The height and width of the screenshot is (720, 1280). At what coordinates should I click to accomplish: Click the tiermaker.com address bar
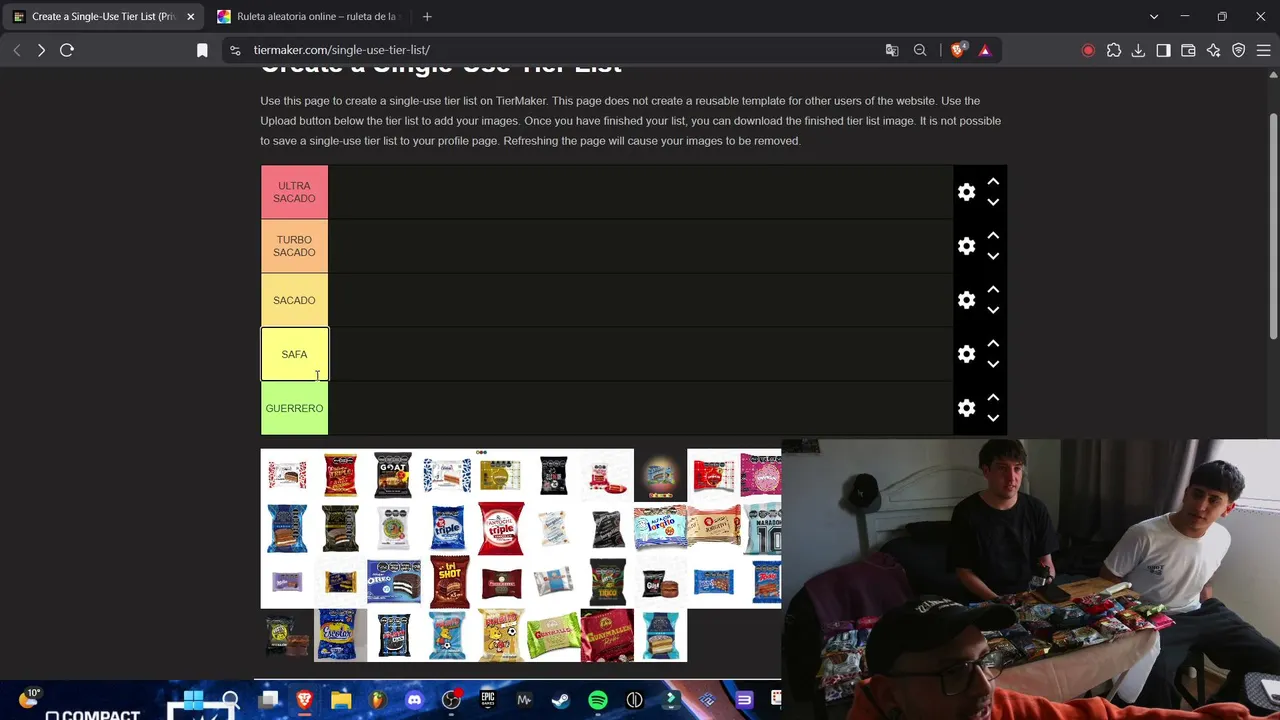tap(560, 50)
